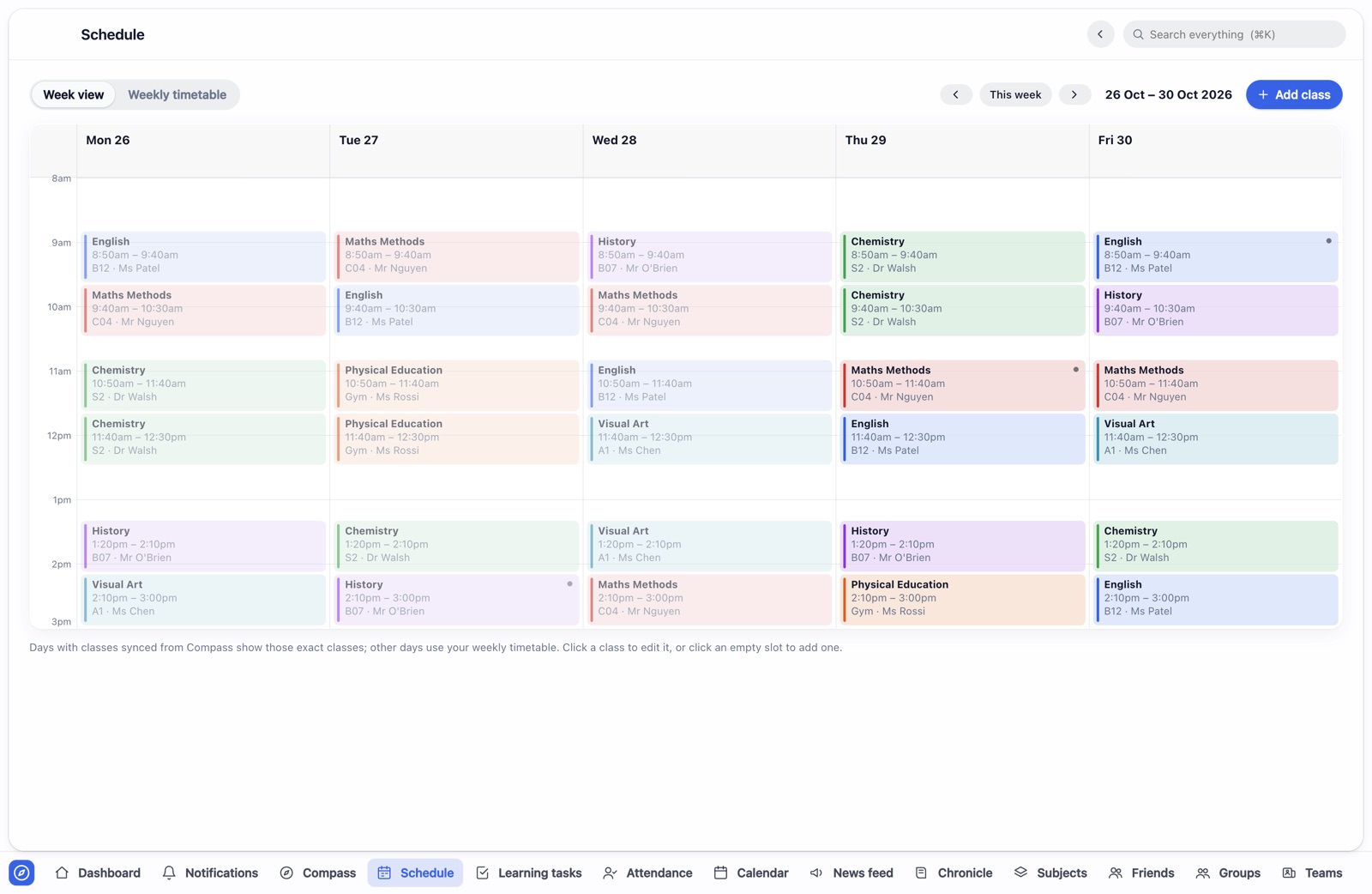Open Friday 8:50am English class
Screen dimensions: 1372x894
(1216, 256)
